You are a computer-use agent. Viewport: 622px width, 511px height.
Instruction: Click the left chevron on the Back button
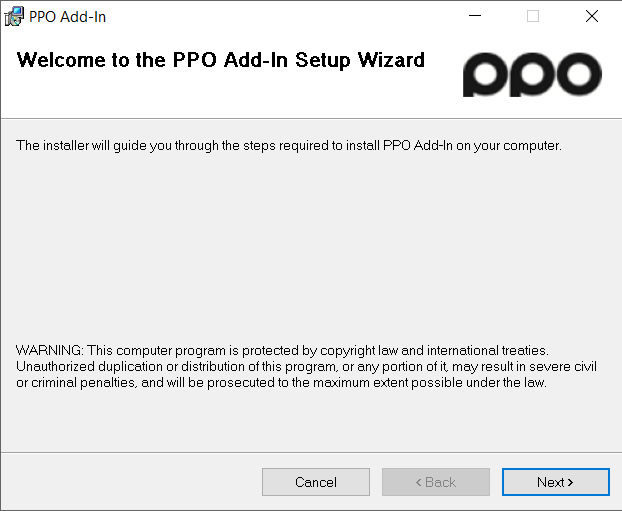click(419, 482)
